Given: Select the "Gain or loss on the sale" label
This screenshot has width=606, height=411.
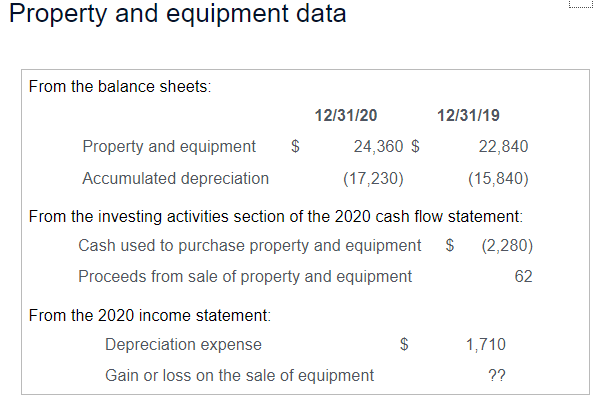Looking at the screenshot, I should click(239, 375).
